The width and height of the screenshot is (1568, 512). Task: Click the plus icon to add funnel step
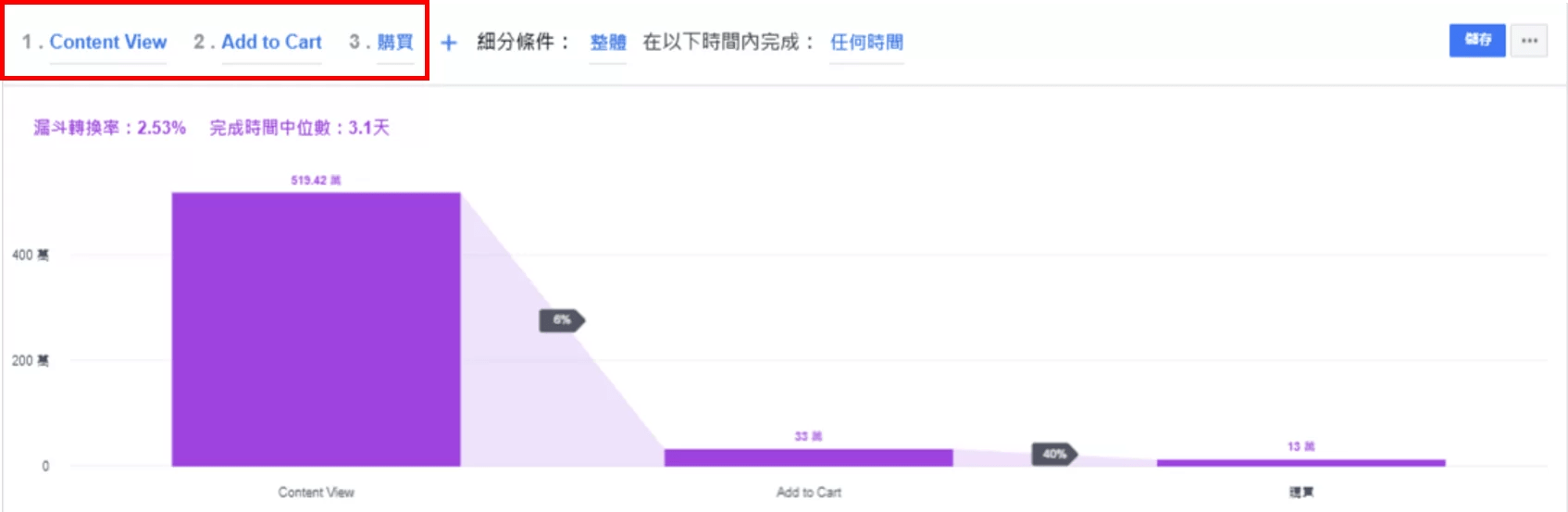(x=449, y=43)
